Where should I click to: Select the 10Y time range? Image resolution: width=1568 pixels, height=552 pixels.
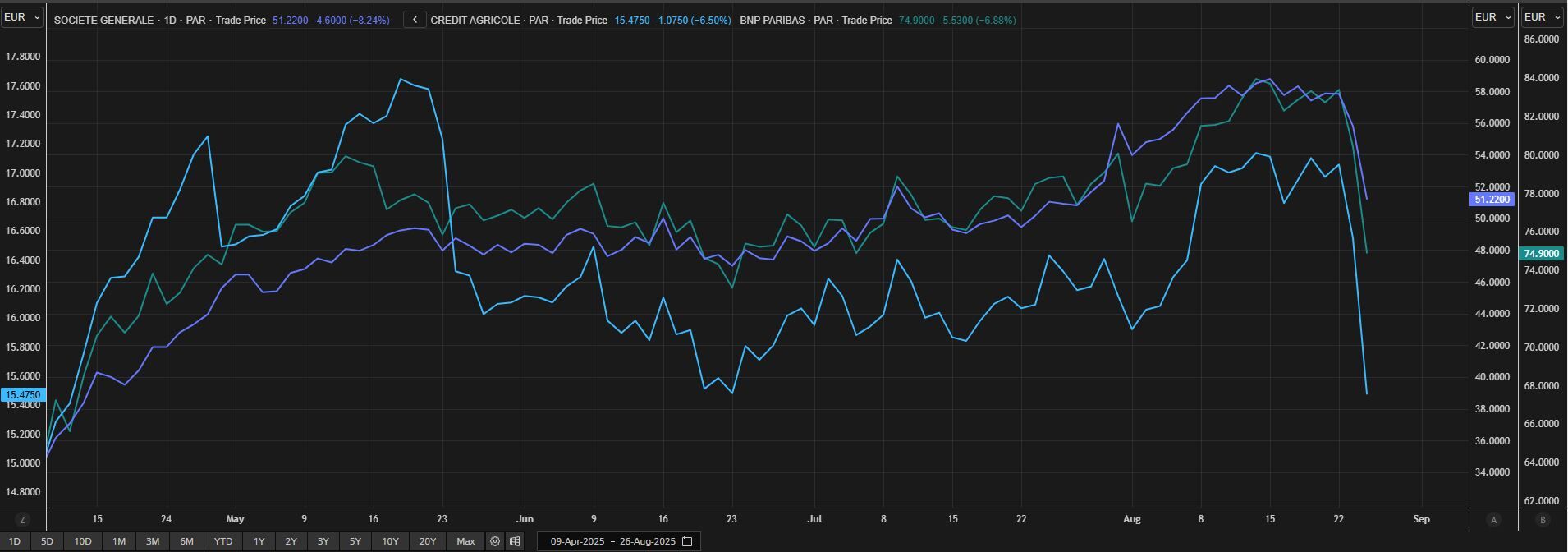(x=390, y=541)
